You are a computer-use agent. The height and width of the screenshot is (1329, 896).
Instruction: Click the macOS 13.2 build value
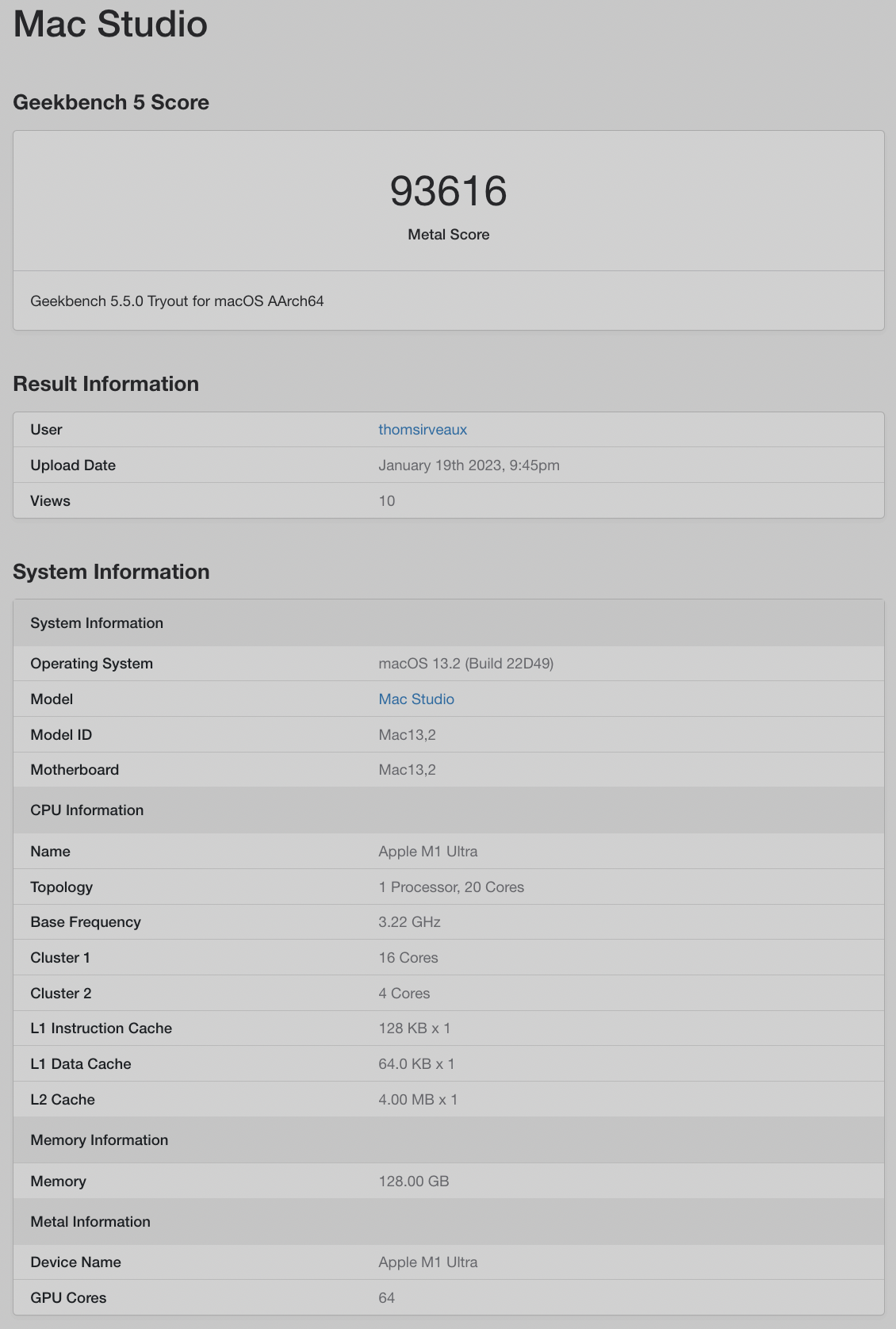click(x=465, y=664)
